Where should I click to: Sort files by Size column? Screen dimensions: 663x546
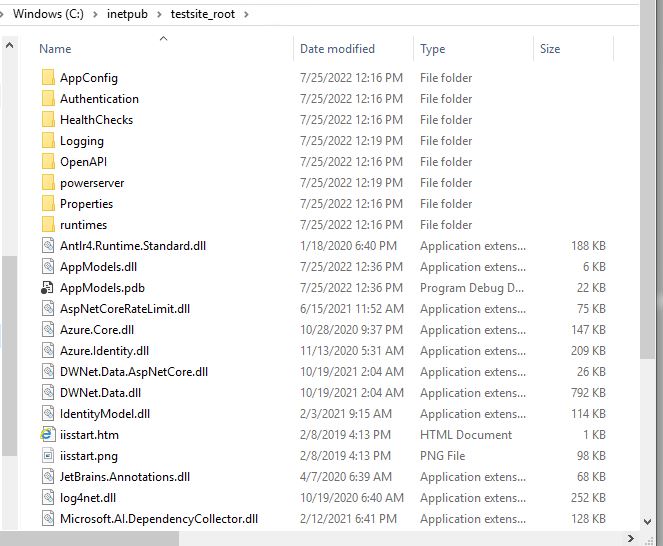click(550, 49)
